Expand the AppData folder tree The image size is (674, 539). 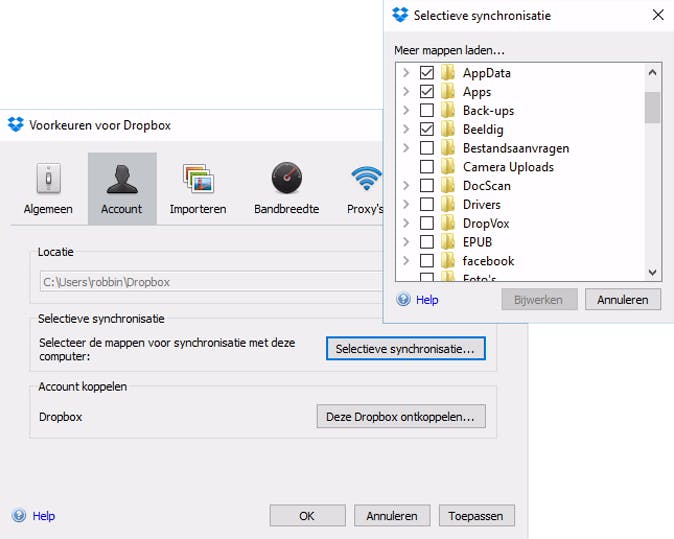tap(406, 73)
